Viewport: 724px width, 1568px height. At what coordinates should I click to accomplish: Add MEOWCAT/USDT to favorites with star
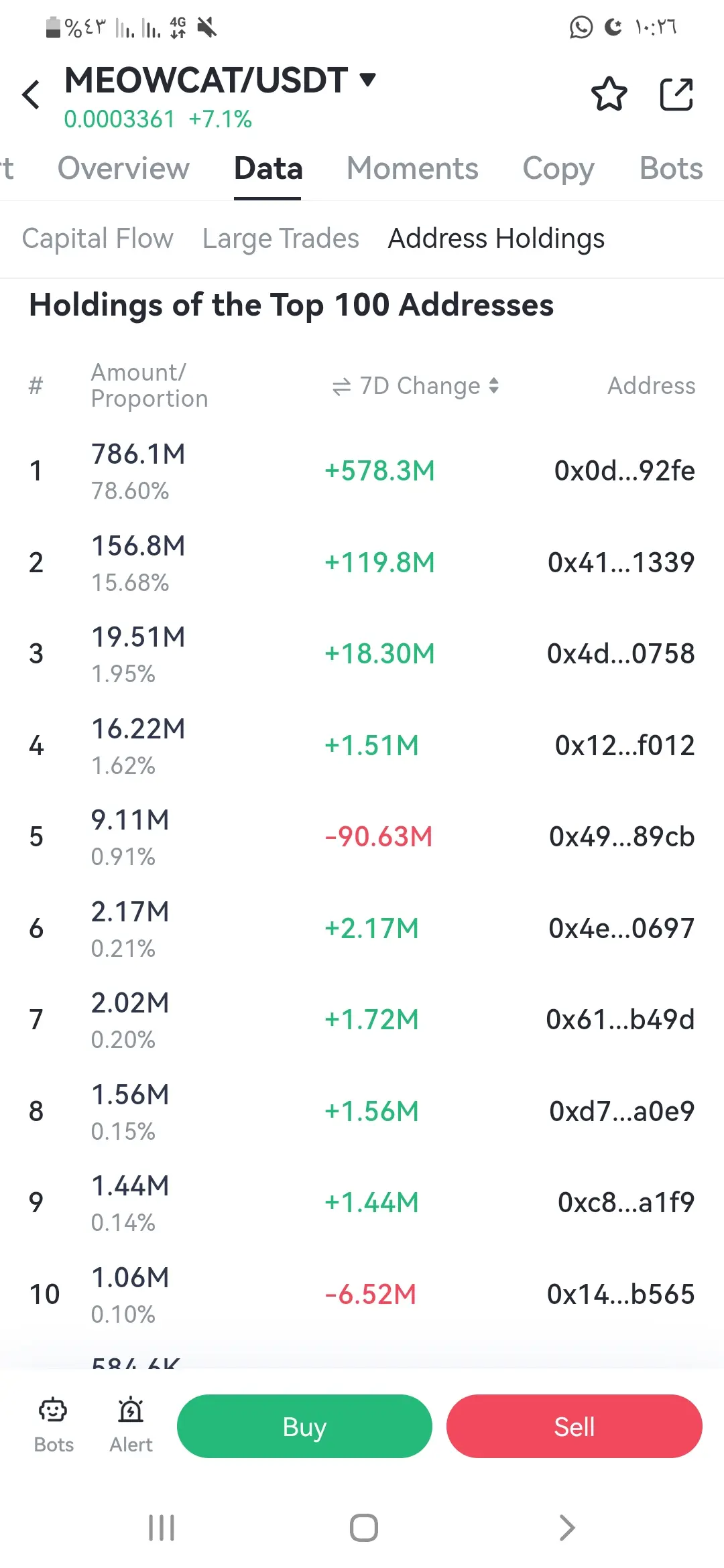pyautogui.click(x=609, y=94)
